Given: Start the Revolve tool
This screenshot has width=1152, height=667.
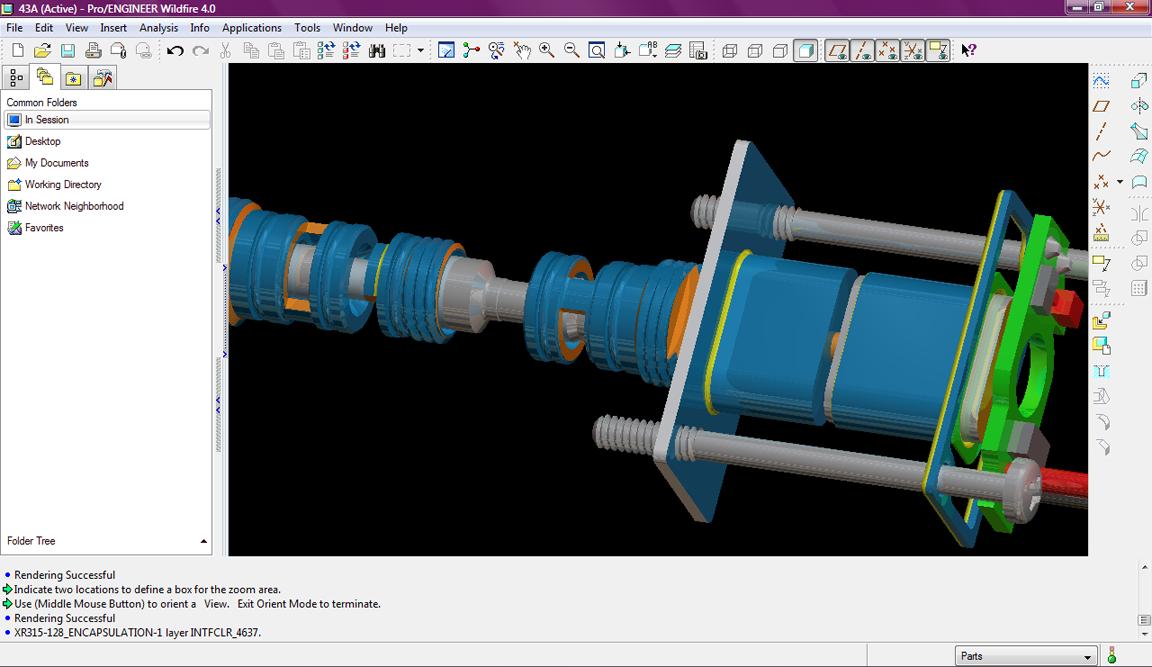Looking at the screenshot, I should click(1139, 107).
